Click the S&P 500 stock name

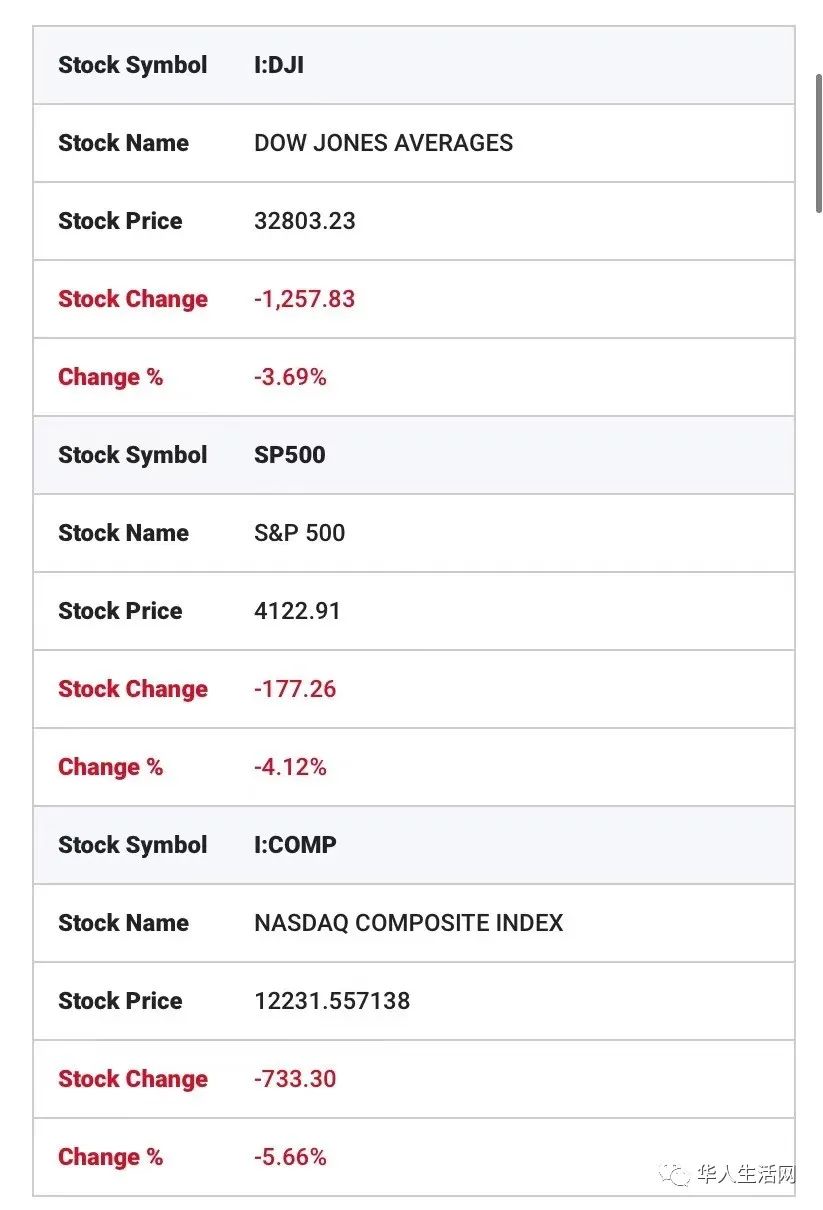(299, 533)
